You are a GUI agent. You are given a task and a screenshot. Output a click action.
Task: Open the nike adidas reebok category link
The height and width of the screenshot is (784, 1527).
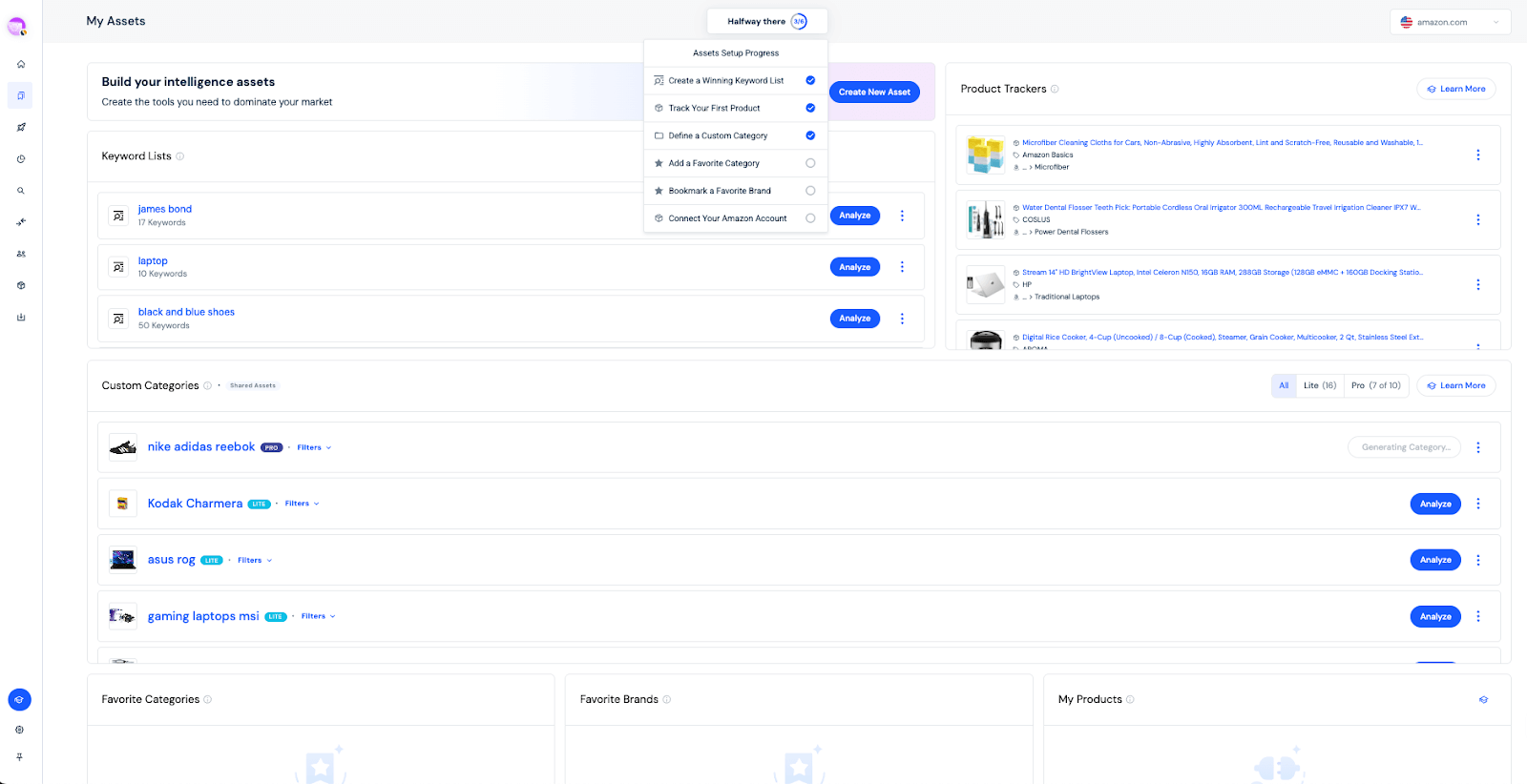pyautogui.click(x=201, y=446)
